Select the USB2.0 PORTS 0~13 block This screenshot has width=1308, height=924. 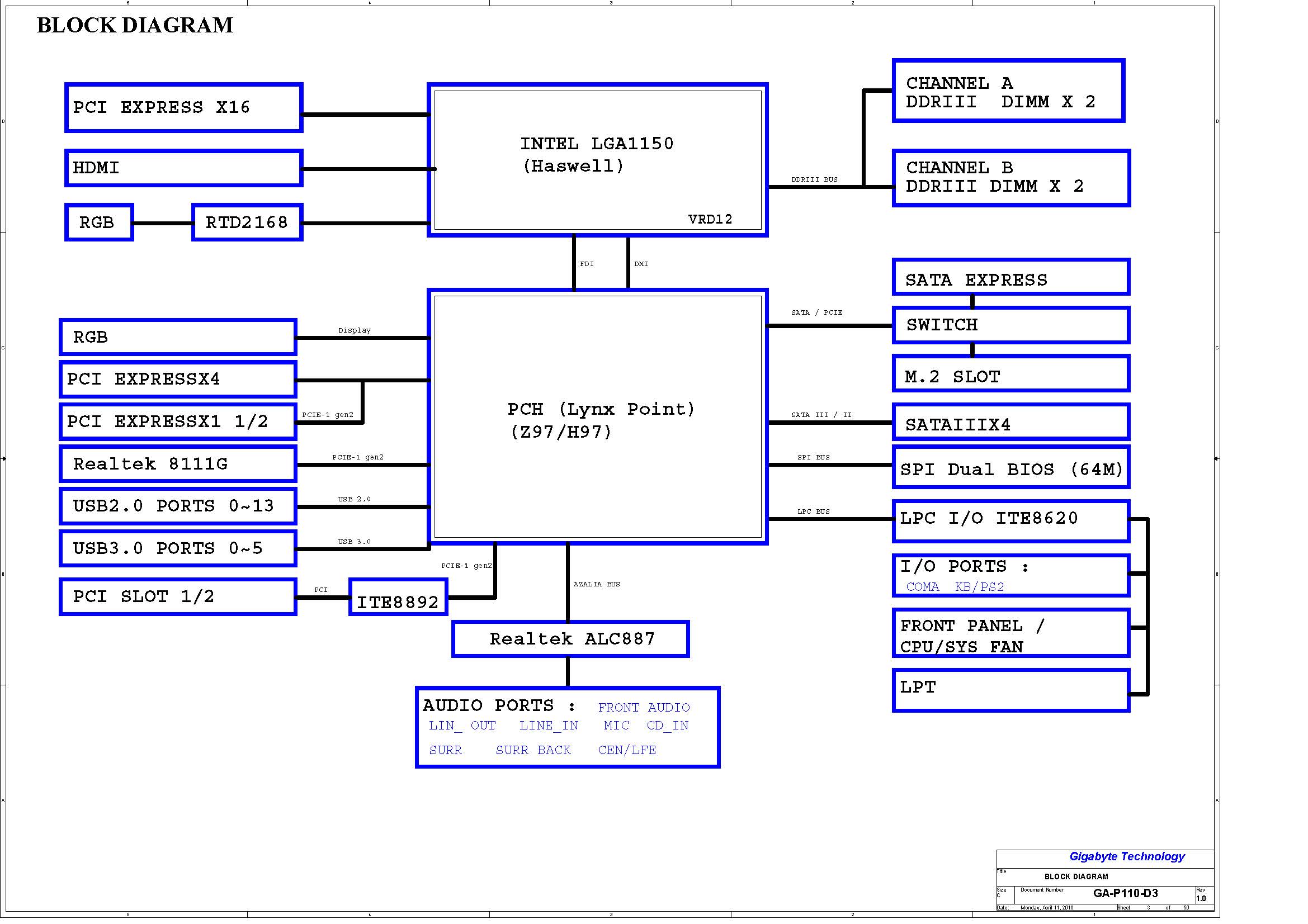point(178,506)
